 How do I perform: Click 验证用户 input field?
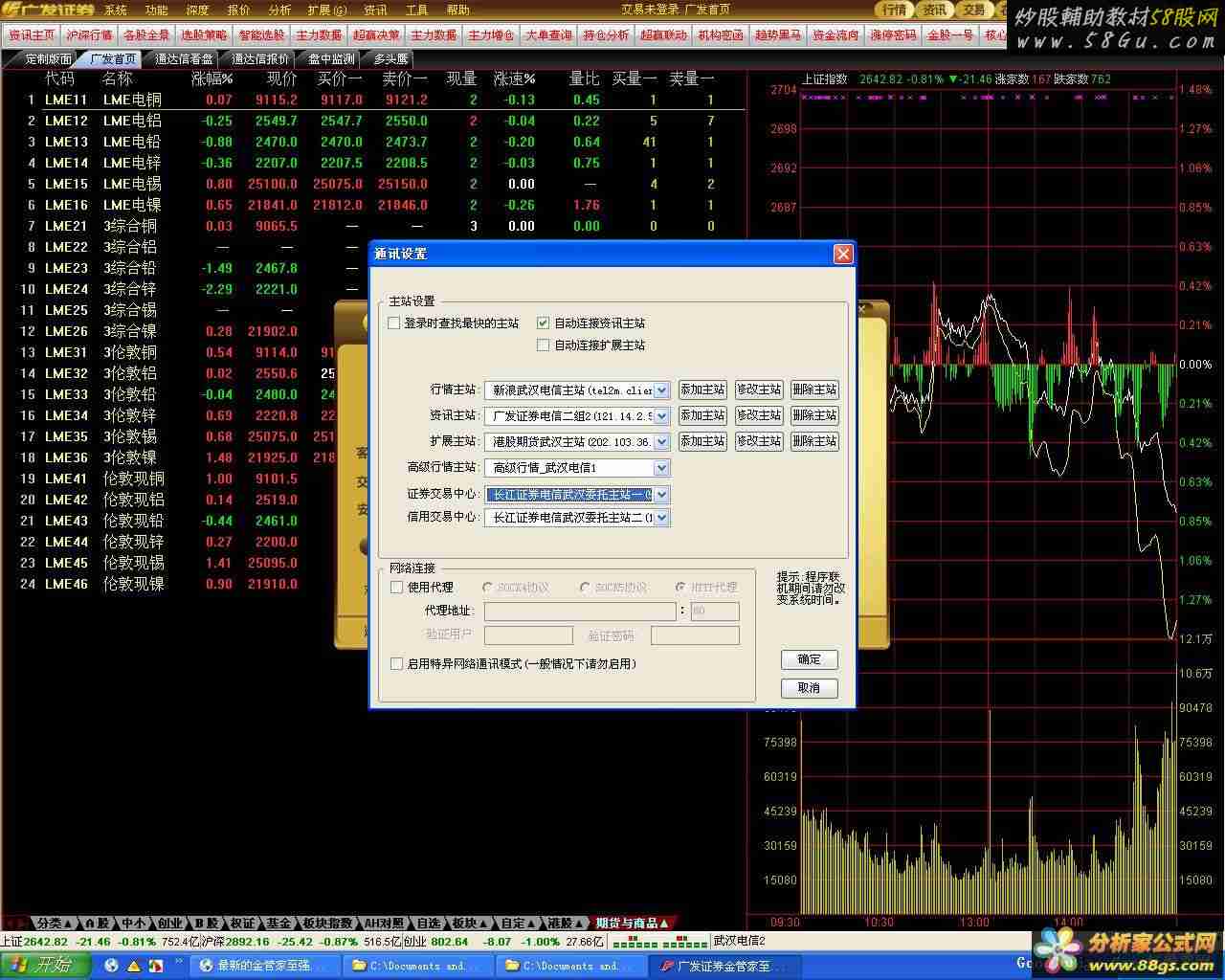[528, 635]
